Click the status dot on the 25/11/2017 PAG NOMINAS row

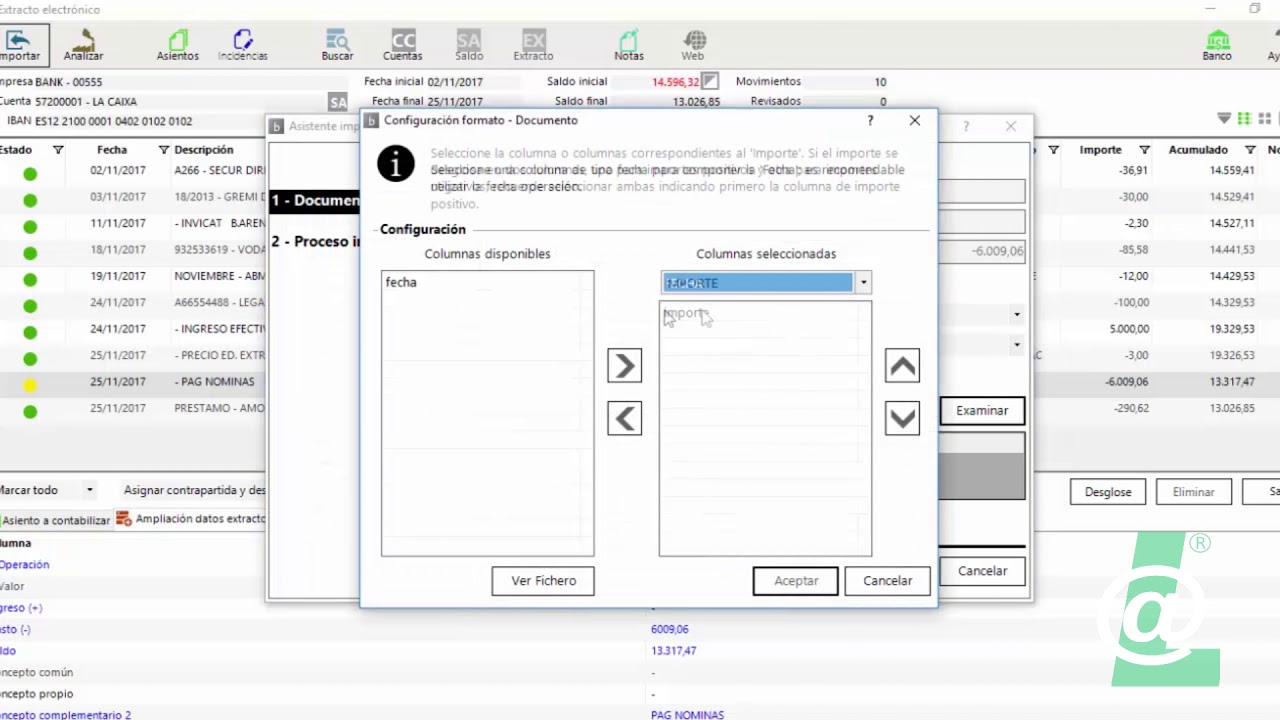[x=30, y=385]
